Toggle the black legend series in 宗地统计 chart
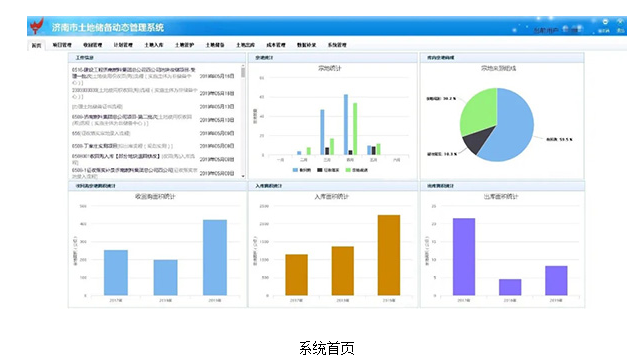 coord(328,170)
